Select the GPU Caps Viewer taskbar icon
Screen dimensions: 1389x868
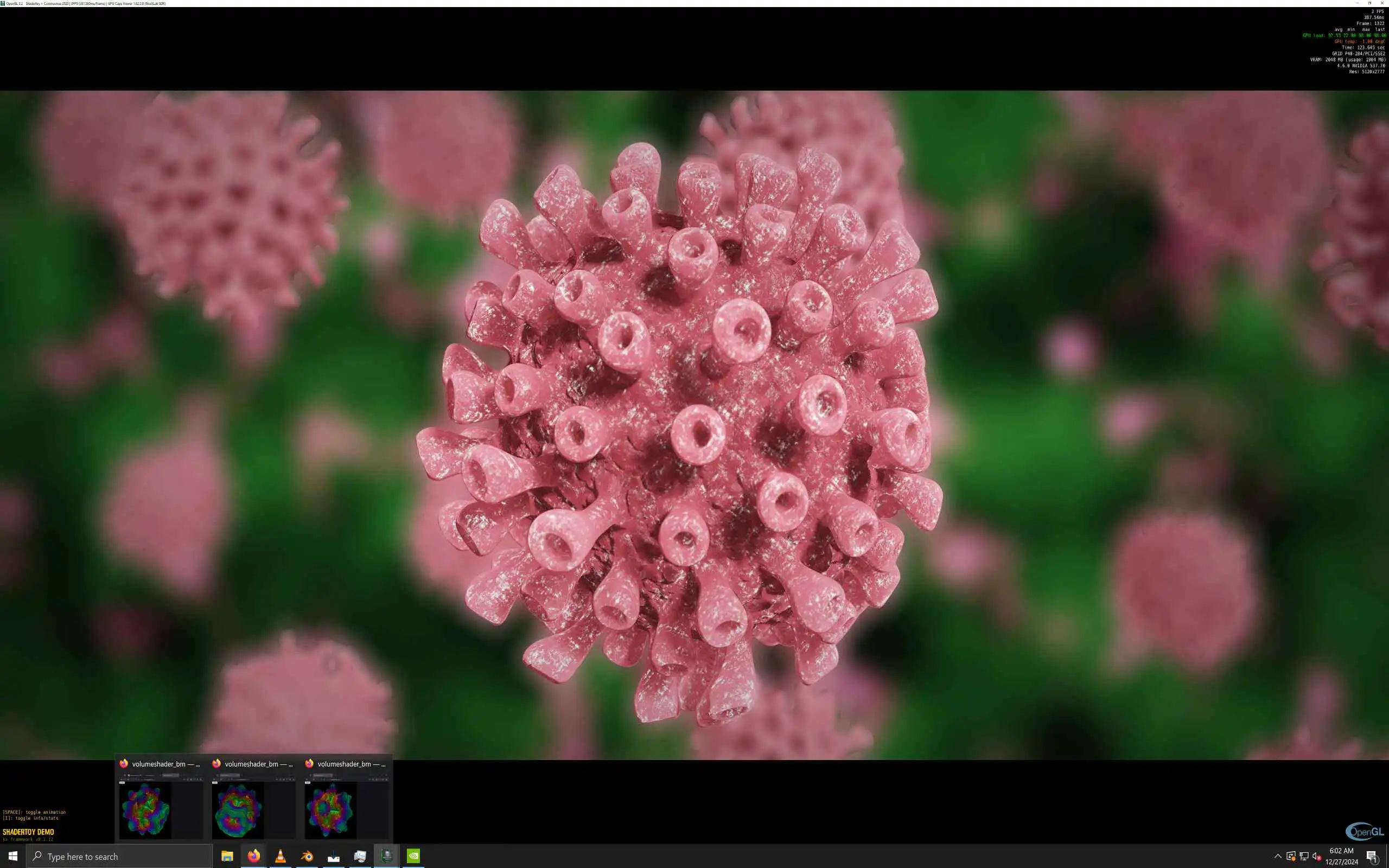387,857
